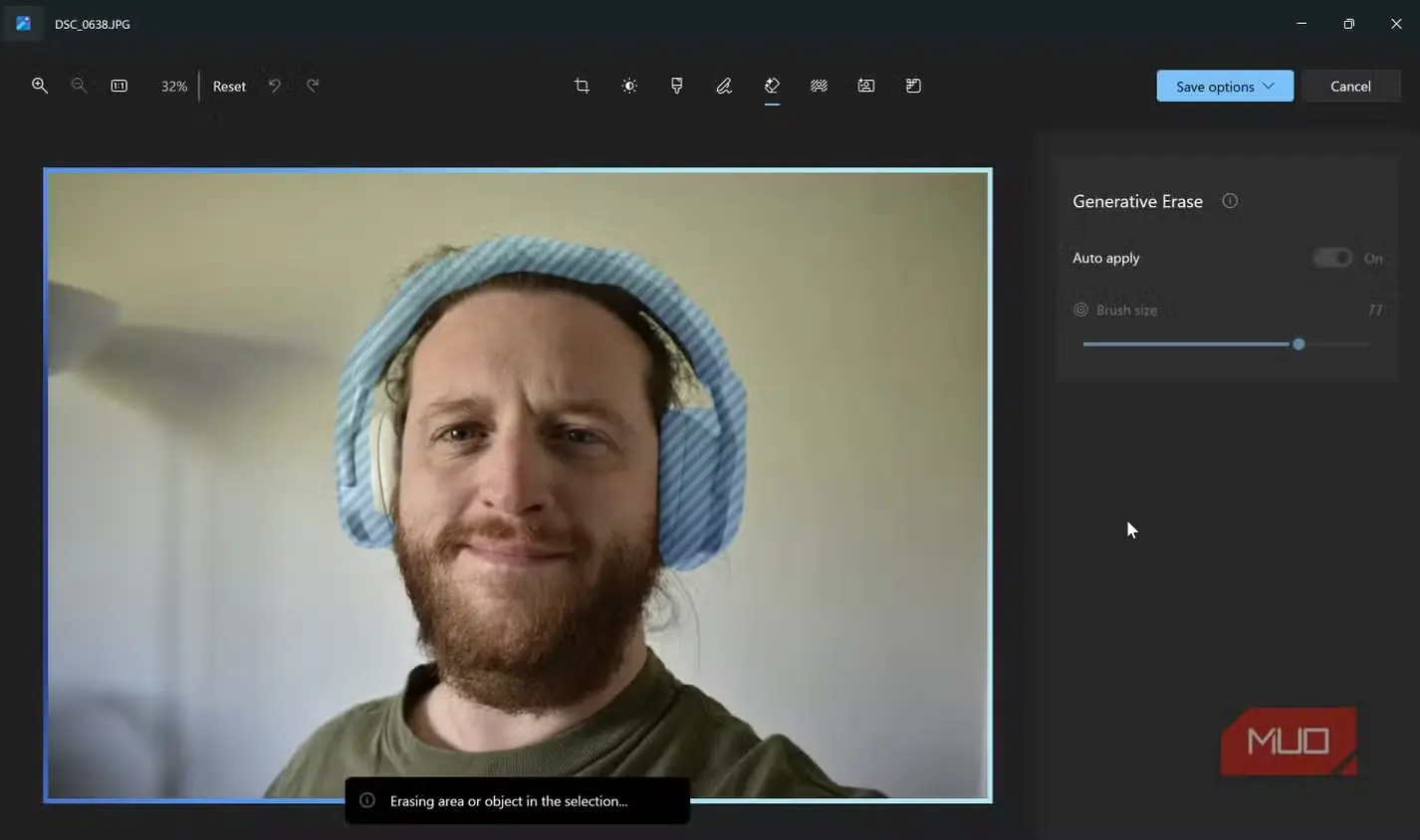This screenshot has height=840, width=1420.
Task: Close the Photos editor window
Action: [x=1396, y=23]
